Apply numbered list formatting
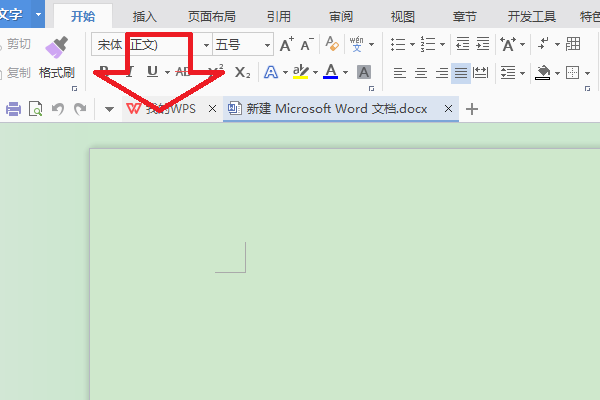Screen dimensions: 600x400 (x=428, y=44)
